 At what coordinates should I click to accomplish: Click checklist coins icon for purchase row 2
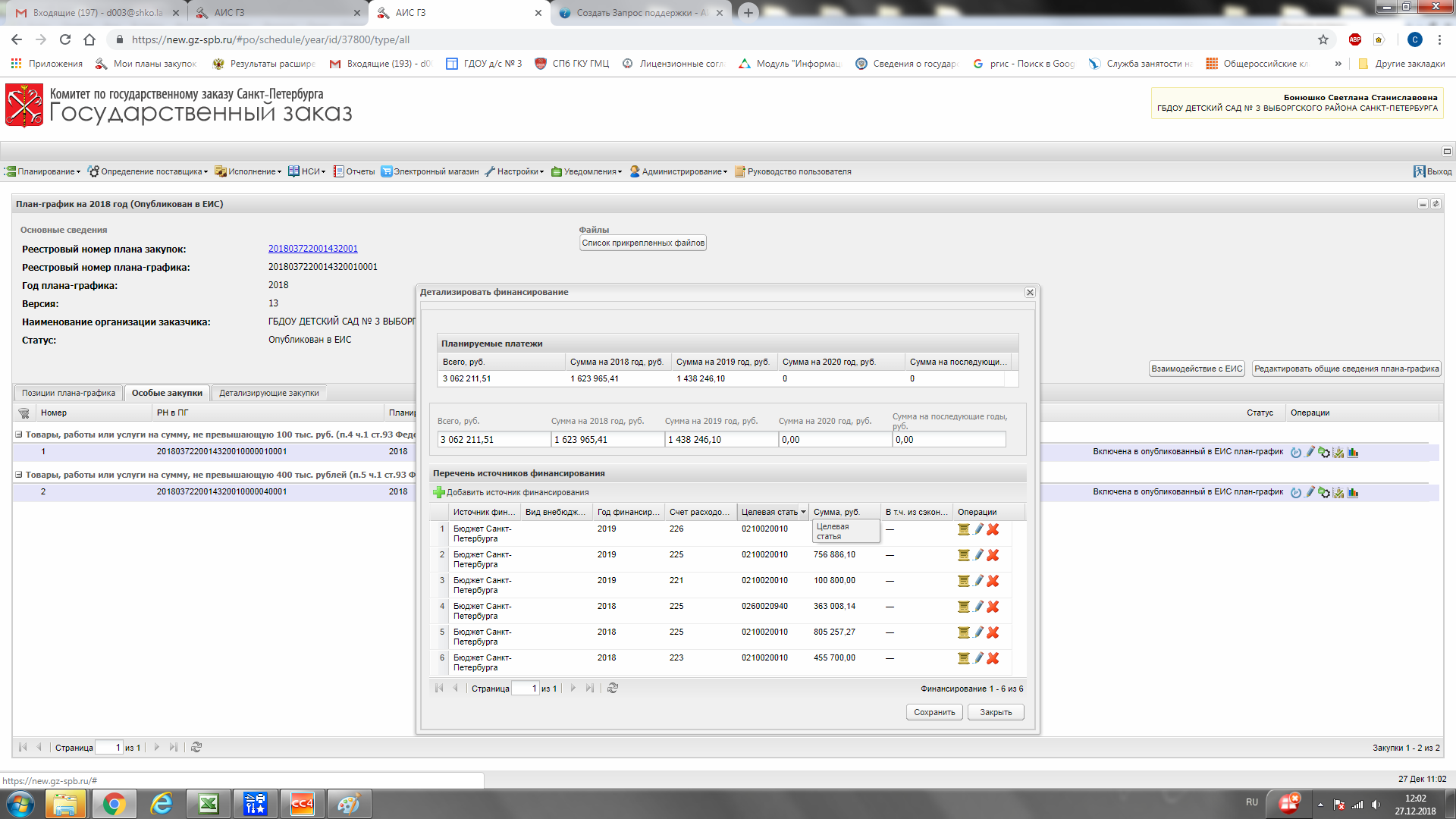pos(1338,492)
